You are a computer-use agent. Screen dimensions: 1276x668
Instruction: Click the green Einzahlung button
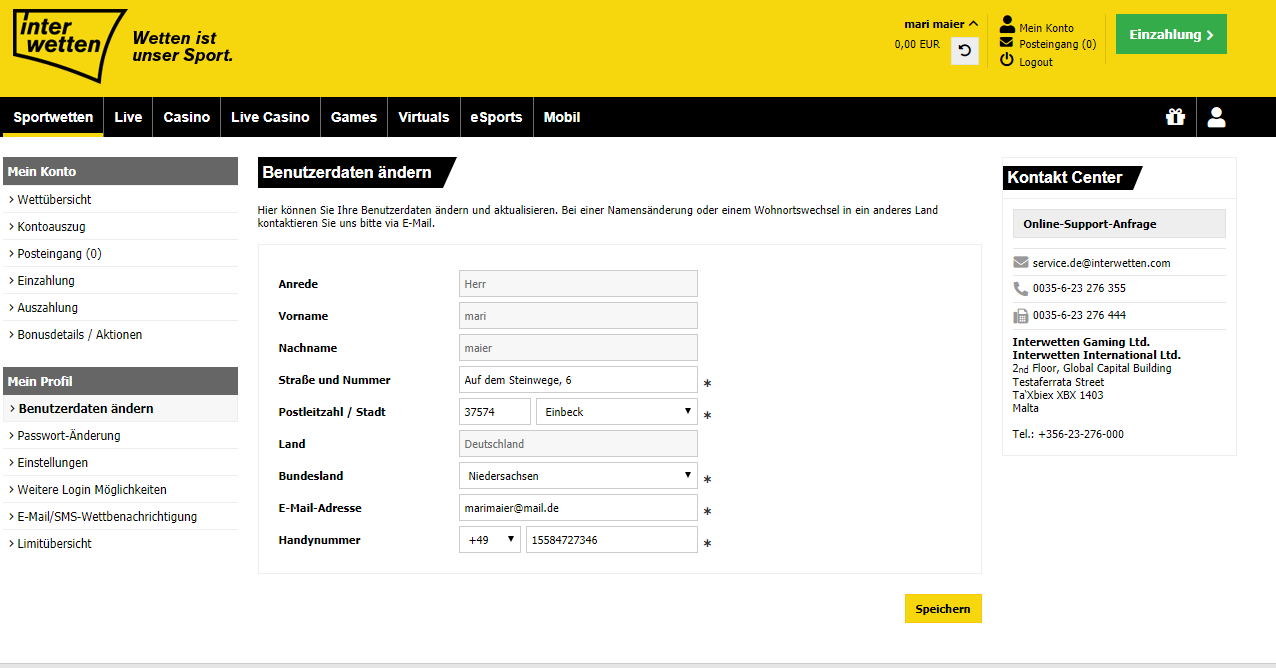pos(1171,34)
